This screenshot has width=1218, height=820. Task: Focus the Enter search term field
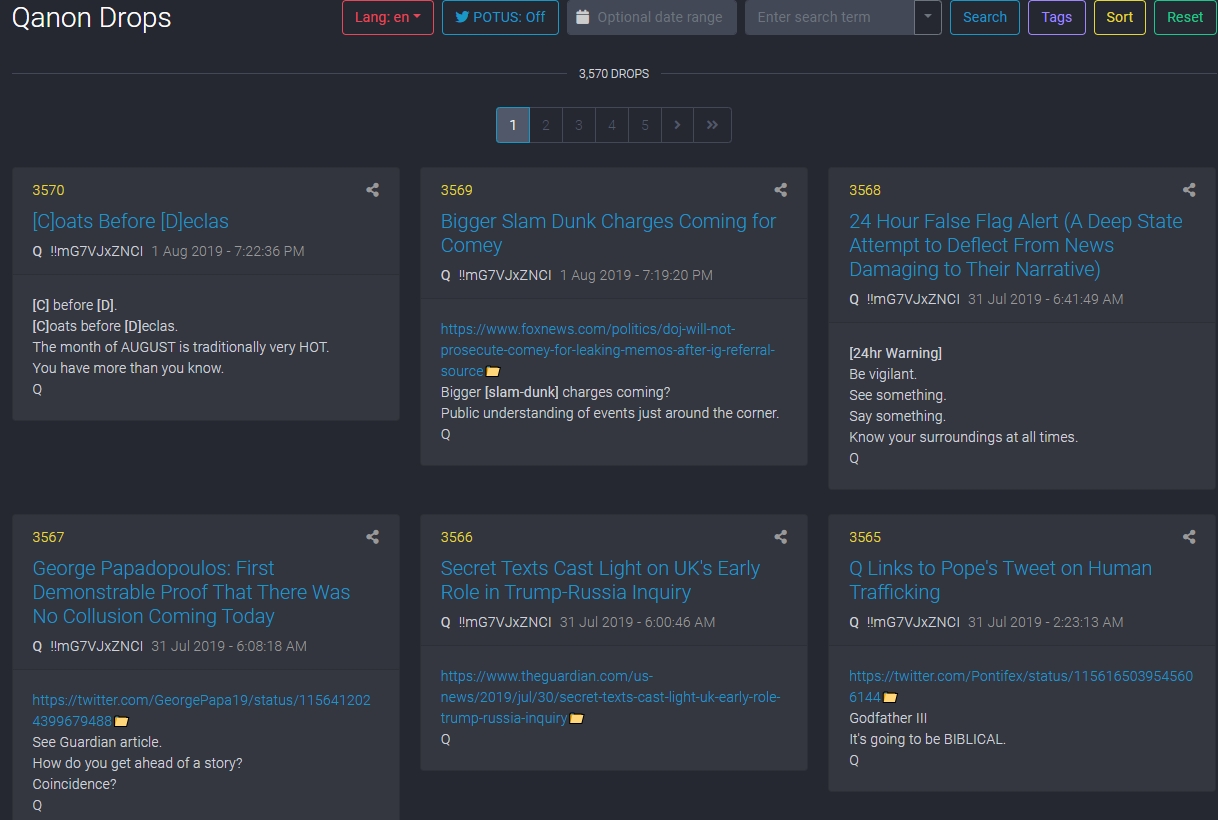(x=829, y=17)
